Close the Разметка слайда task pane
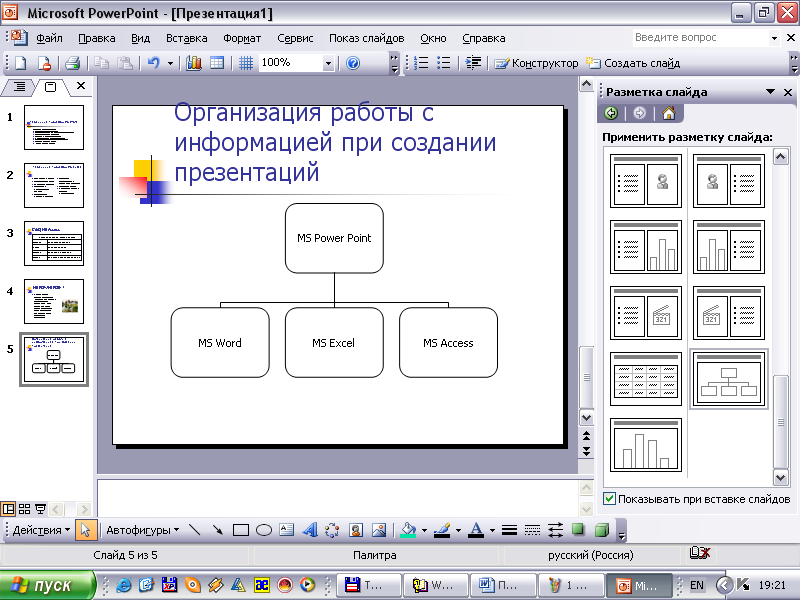The height and width of the screenshot is (600, 800). (x=788, y=92)
